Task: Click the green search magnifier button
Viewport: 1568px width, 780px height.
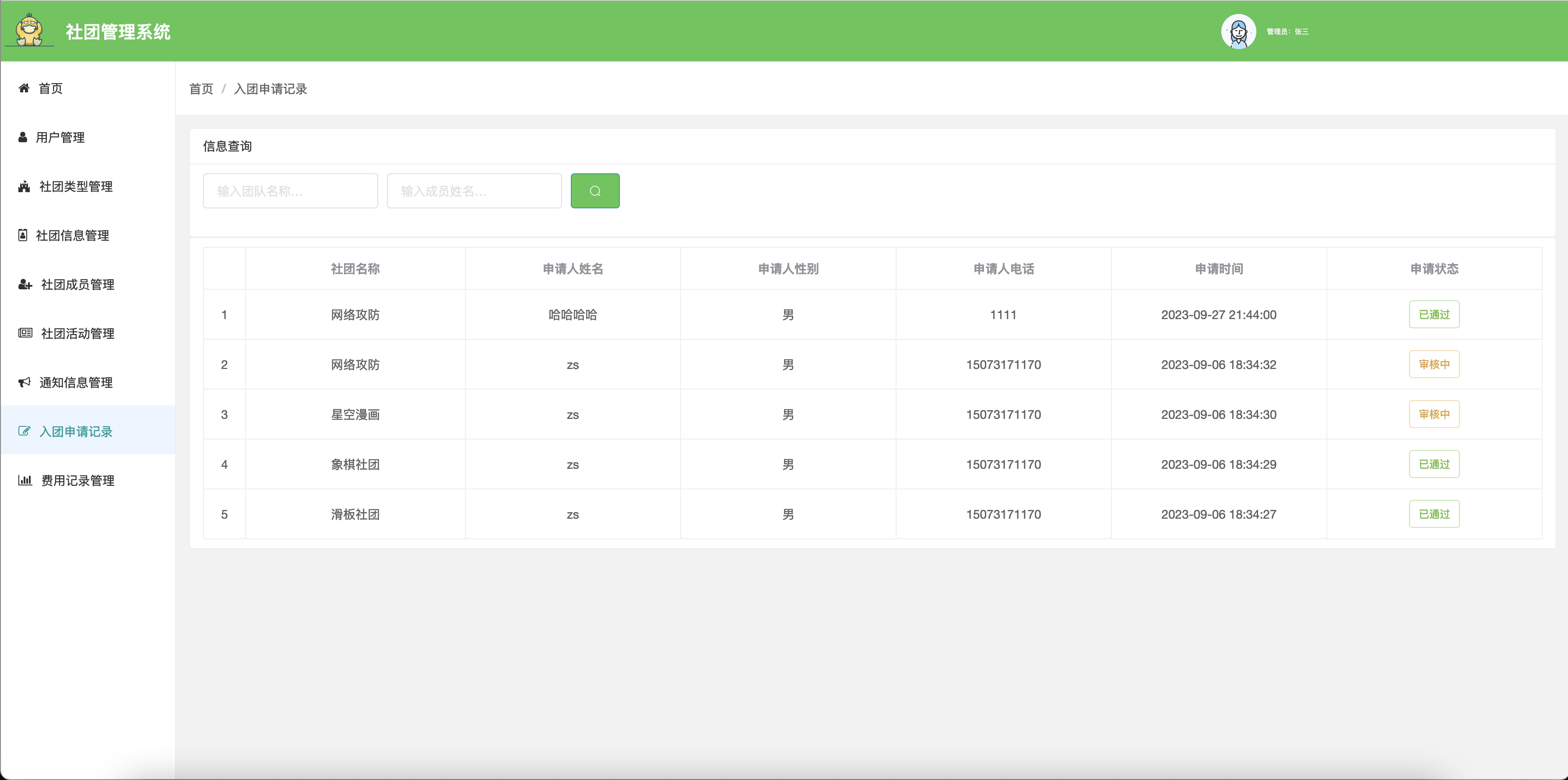Action: click(x=595, y=191)
